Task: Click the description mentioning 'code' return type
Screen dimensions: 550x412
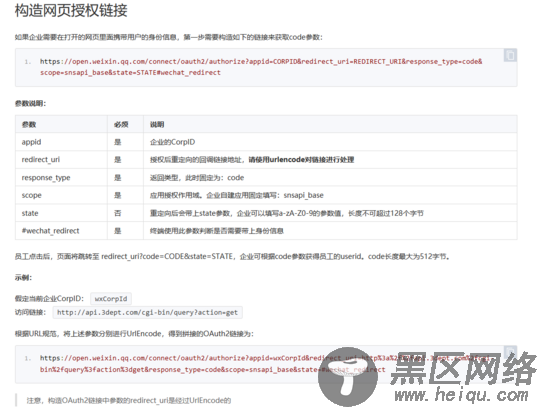Action: [x=330, y=177]
